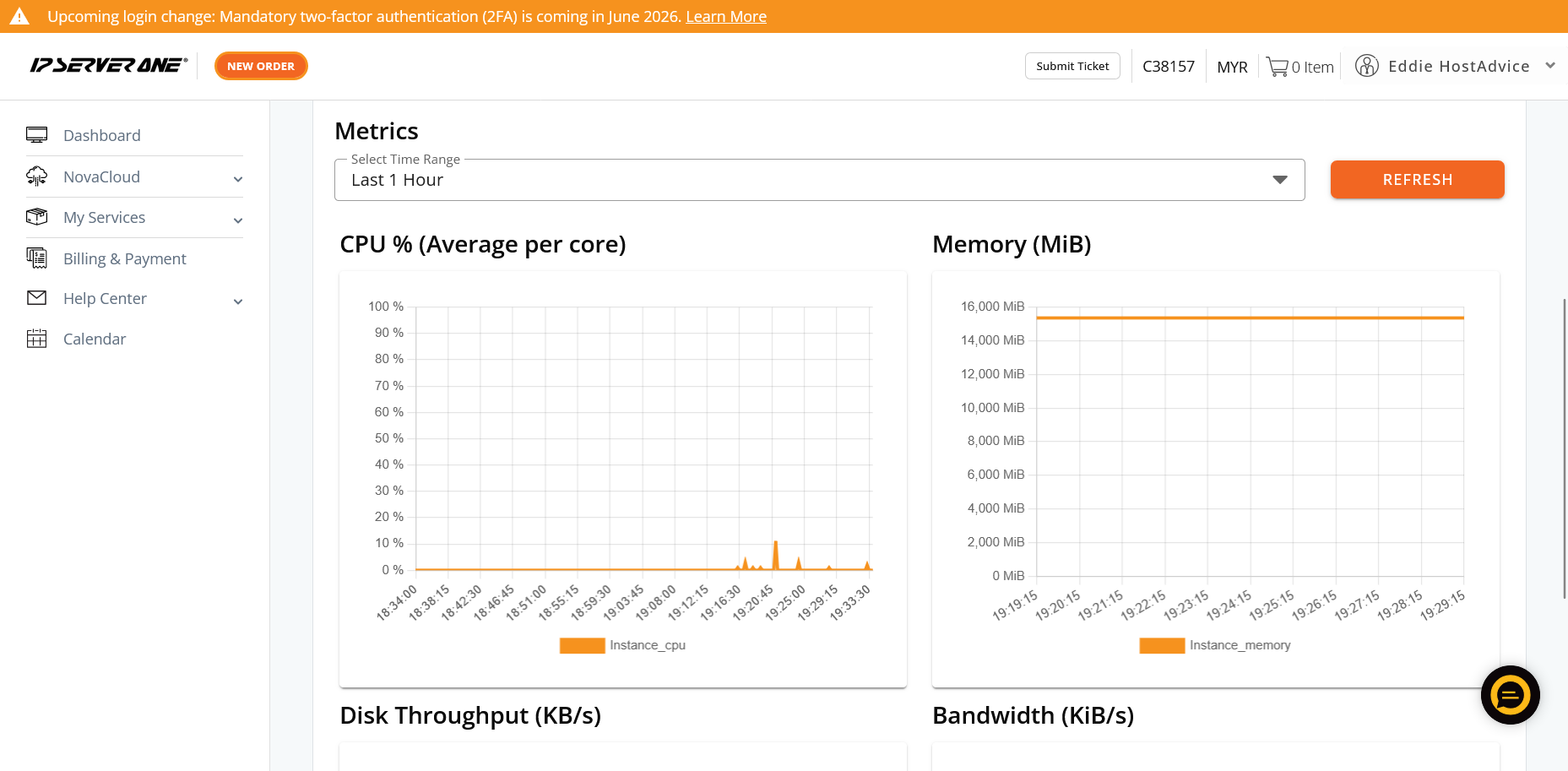Click the Eddie HostAdvice account name
Image resolution: width=1568 pixels, height=771 pixels.
click(1458, 66)
